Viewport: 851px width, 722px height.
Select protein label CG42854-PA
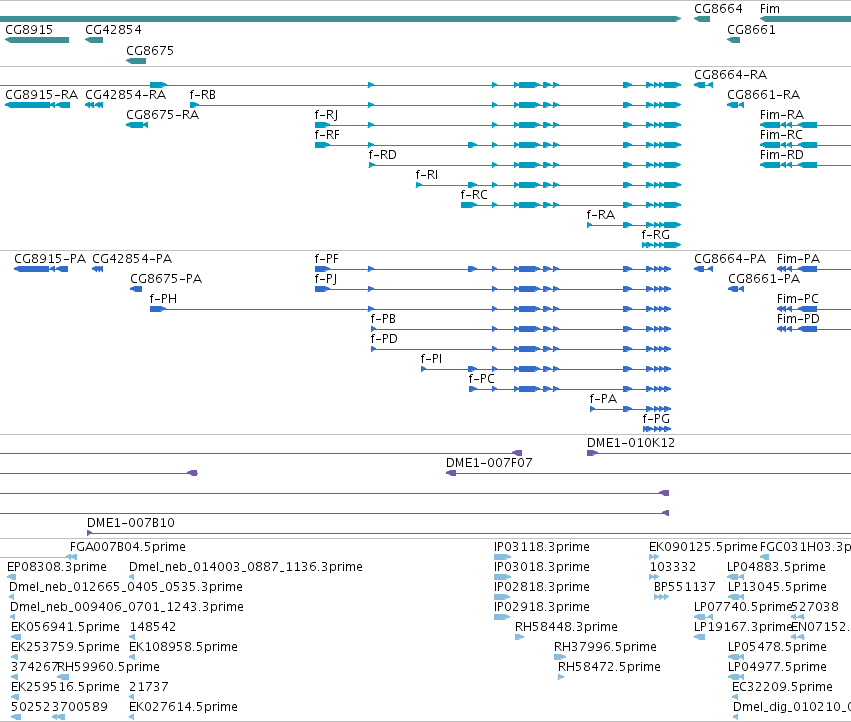coord(132,258)
